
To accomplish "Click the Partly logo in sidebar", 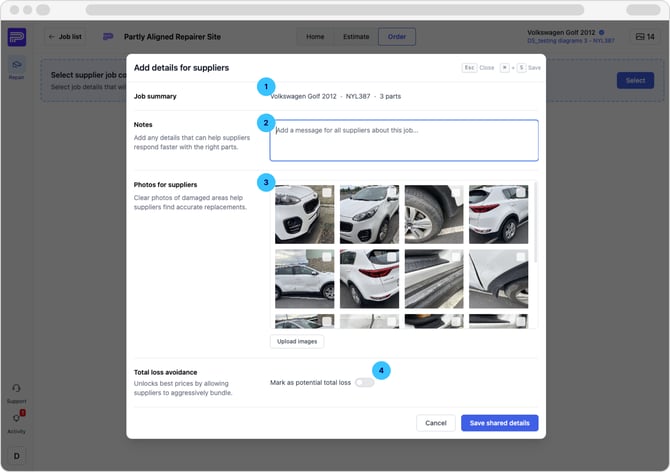I will (x=17, y=37).
